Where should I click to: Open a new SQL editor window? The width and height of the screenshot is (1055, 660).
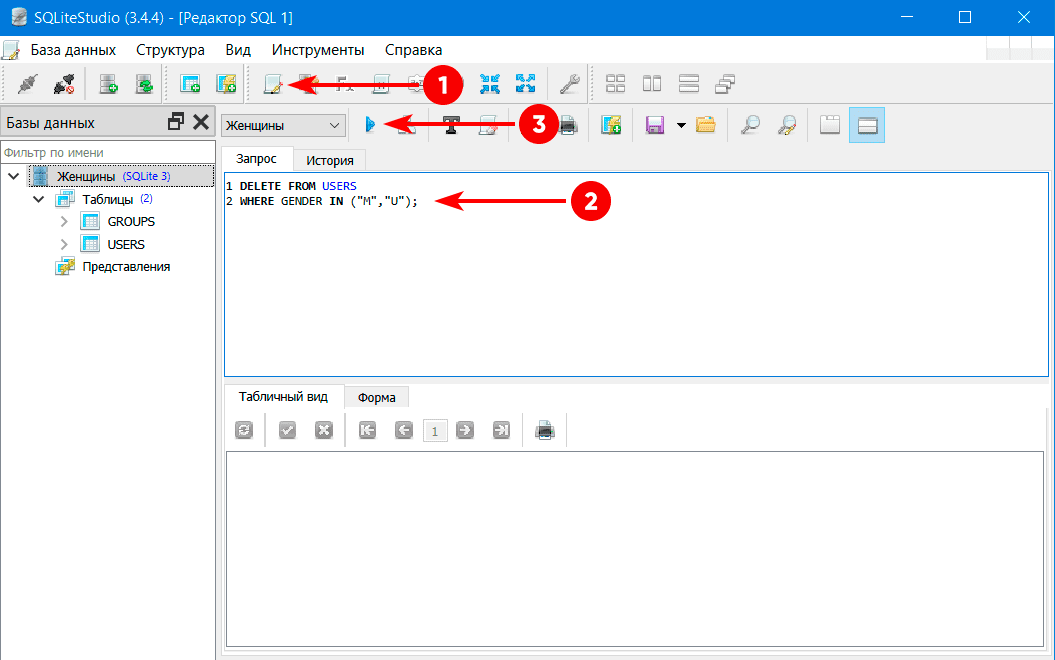(271, 84)
